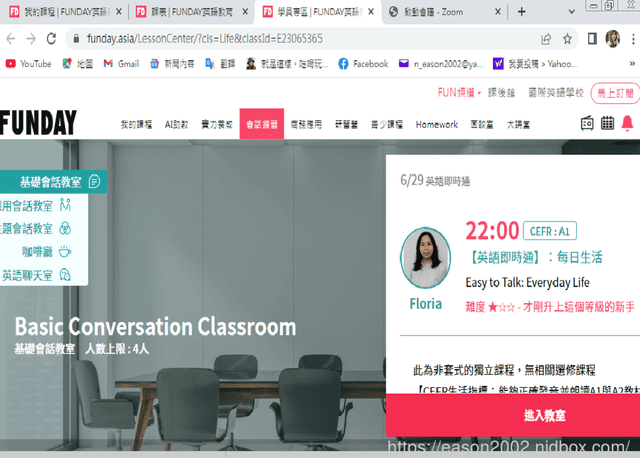Viewport: 640px width, 458px height.
Task: Close the 我的課程 browser tab
Action: point(119,12)
